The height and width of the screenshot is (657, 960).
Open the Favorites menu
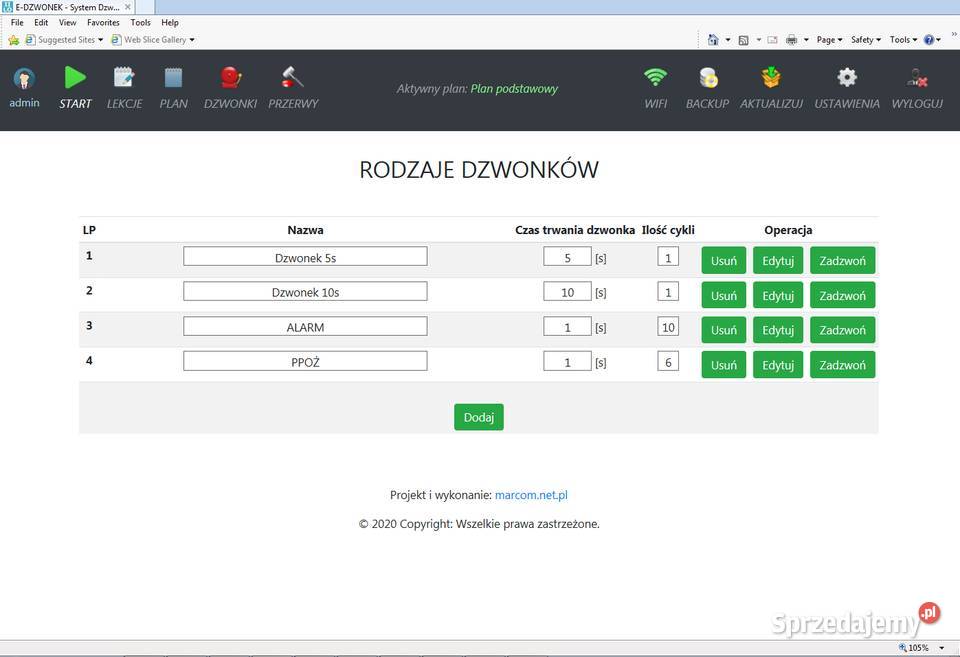click(103, 22)
